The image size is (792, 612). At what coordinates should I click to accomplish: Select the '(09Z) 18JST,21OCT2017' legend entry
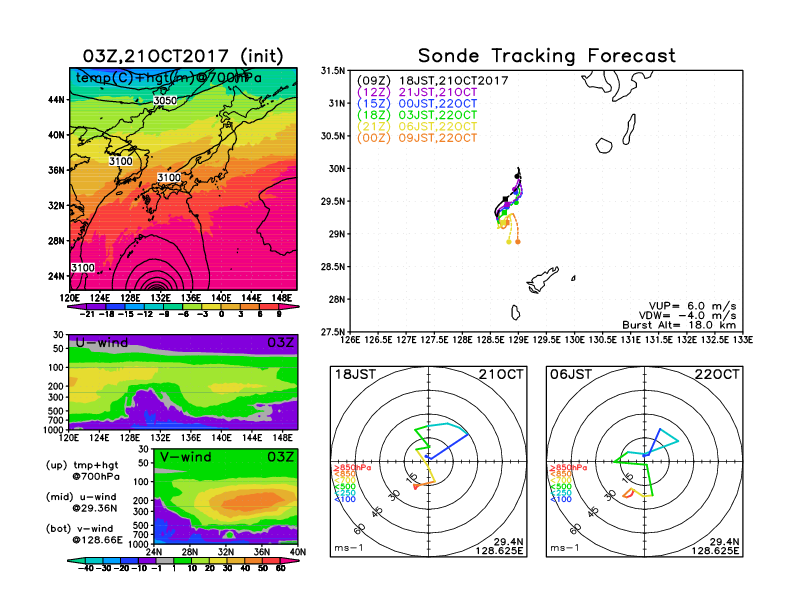pos(432,81)
